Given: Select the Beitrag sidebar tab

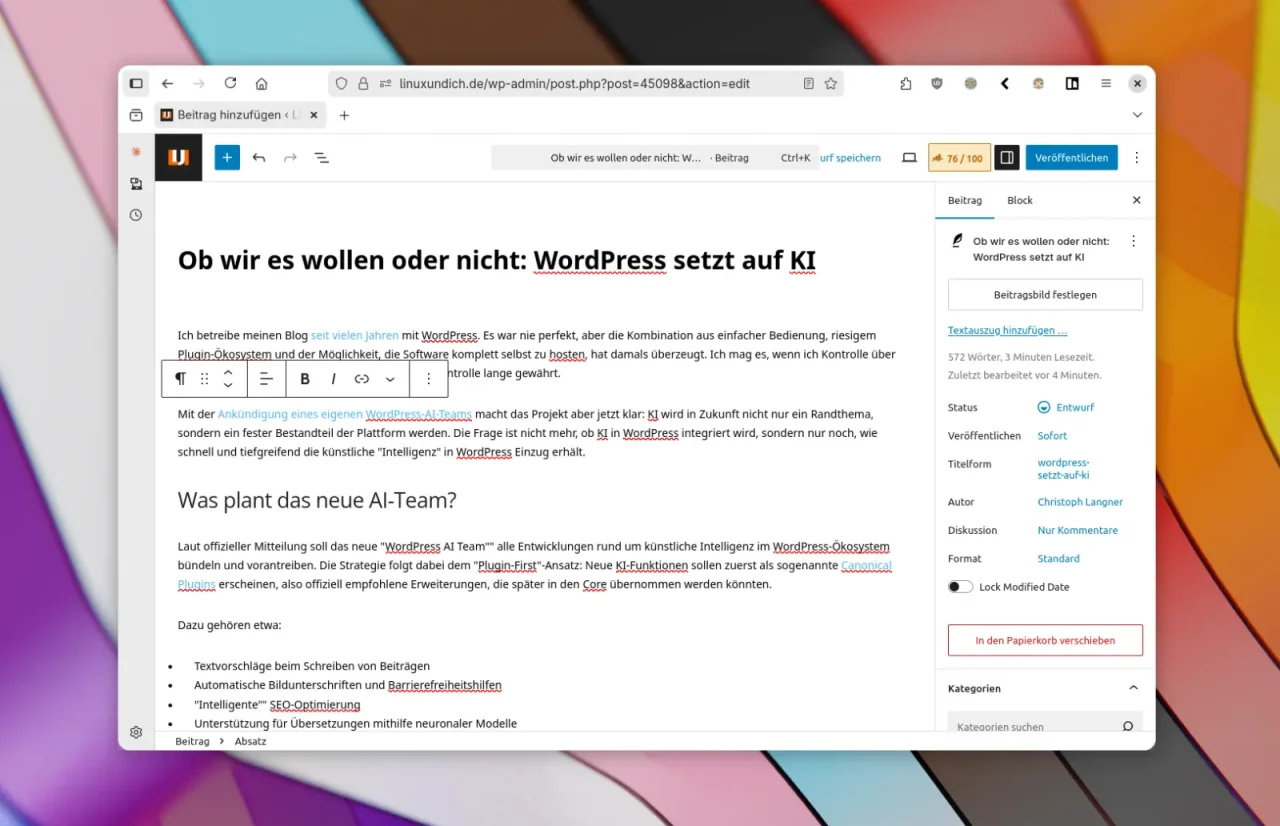Looking at the screenshot, I should pyautogui.click(x=965, y=200).
